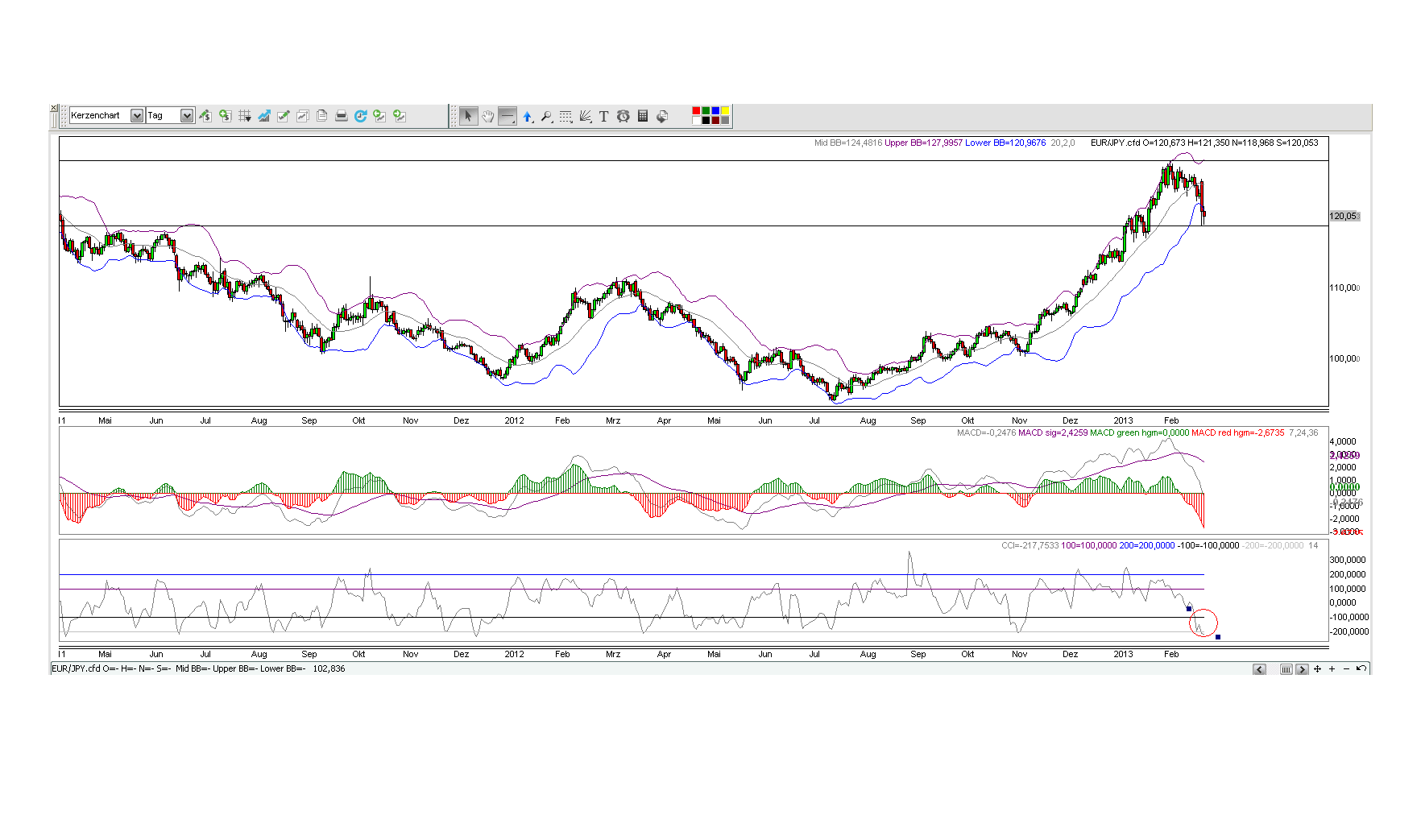Screen dimensions: 1421x840
Task: Pick the black color swatch
Action: [706, 120]
